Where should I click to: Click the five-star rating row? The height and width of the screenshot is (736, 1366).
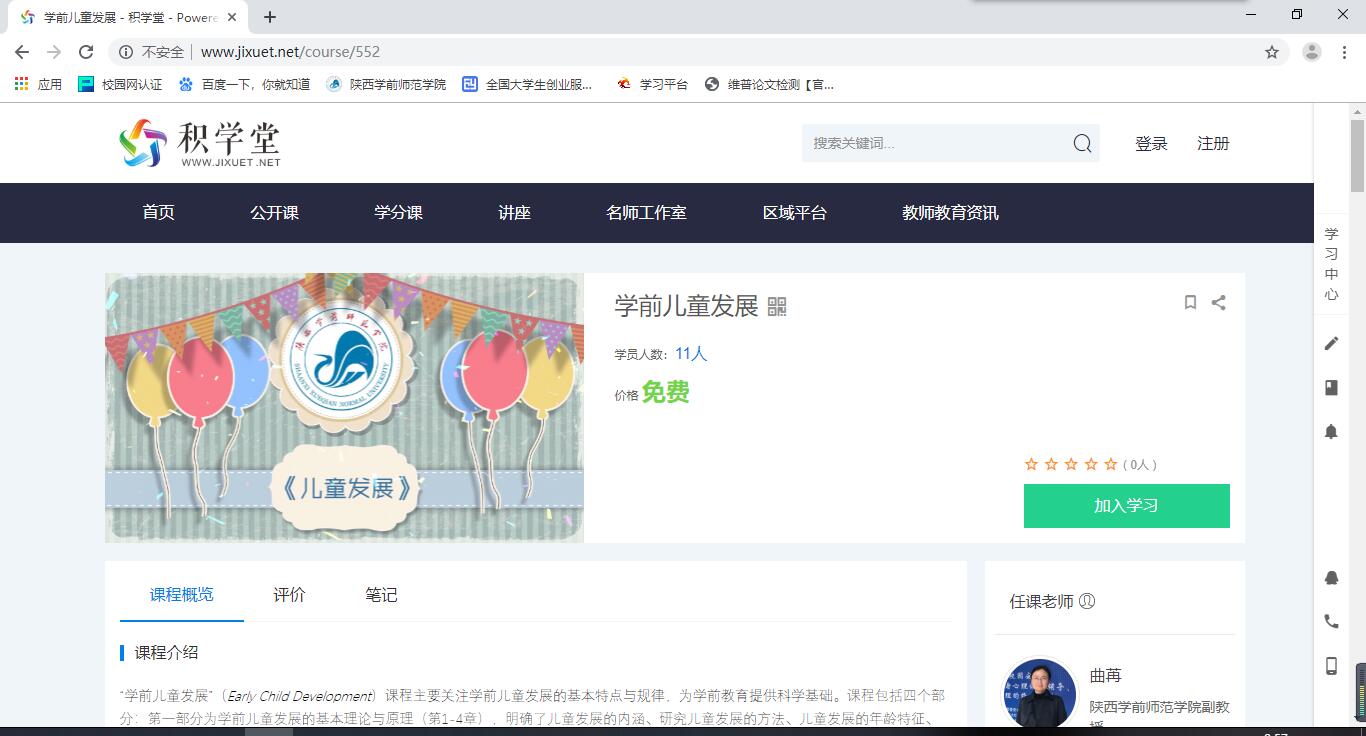[1070, 464]
